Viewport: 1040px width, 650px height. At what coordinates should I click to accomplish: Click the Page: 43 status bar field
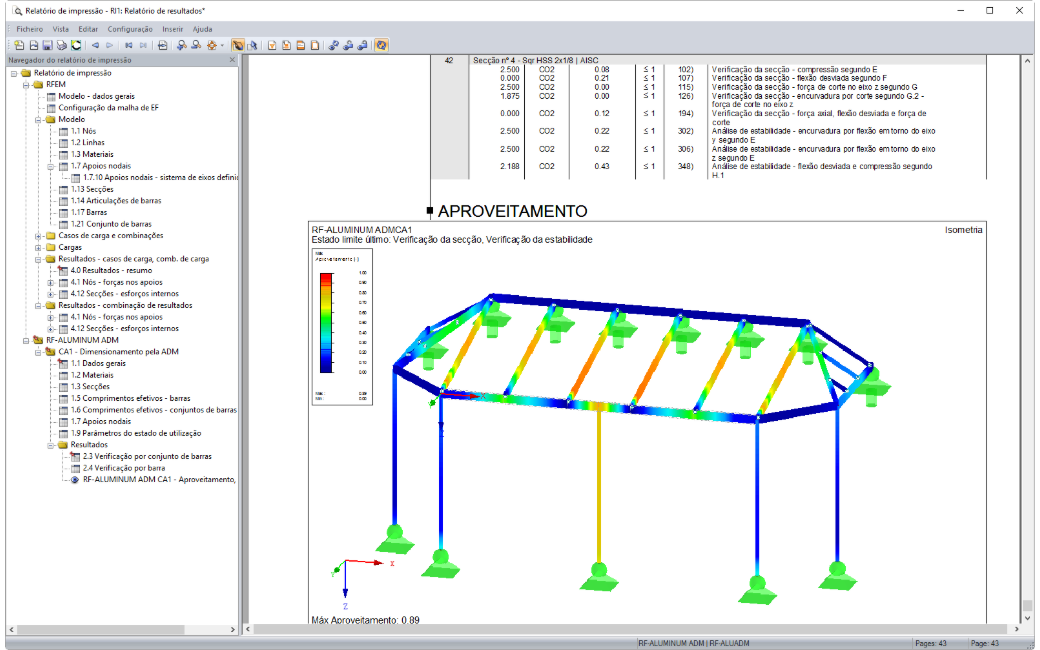coord(985,643)
